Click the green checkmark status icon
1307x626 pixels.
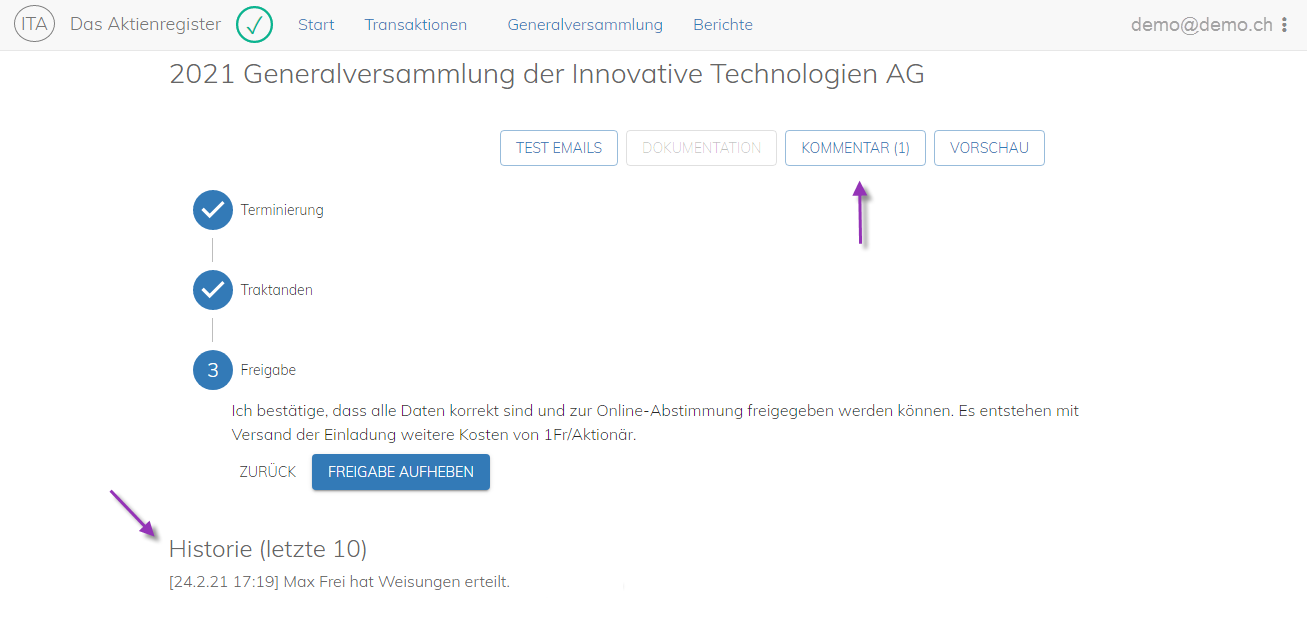(x=255, y=24)
